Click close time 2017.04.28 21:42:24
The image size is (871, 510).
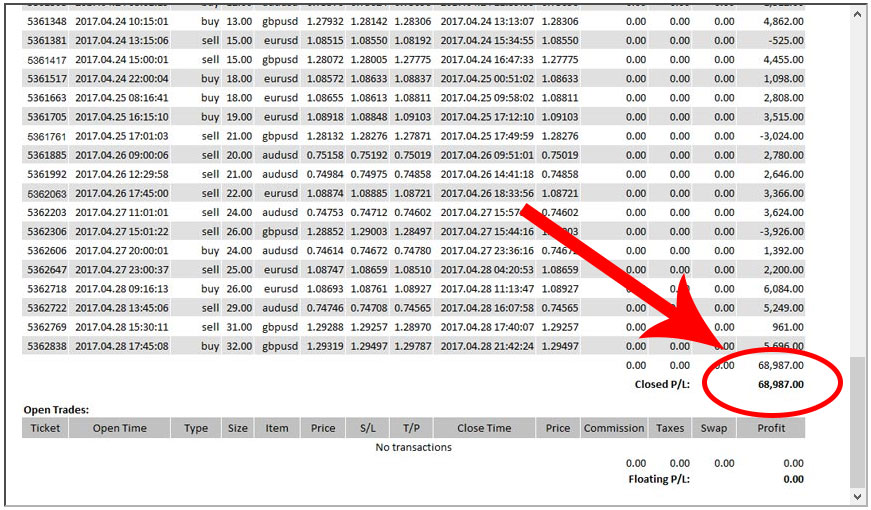pyautogui.click(x=487, y=346)
